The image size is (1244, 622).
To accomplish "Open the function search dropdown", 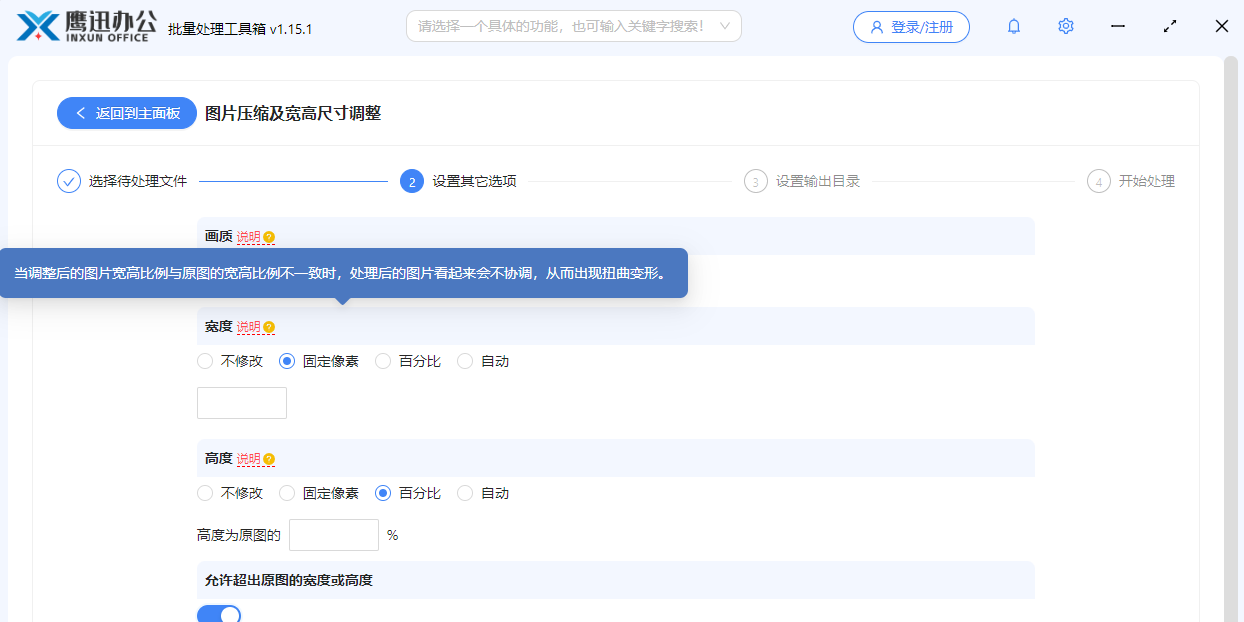I will [x=574, y=26].
